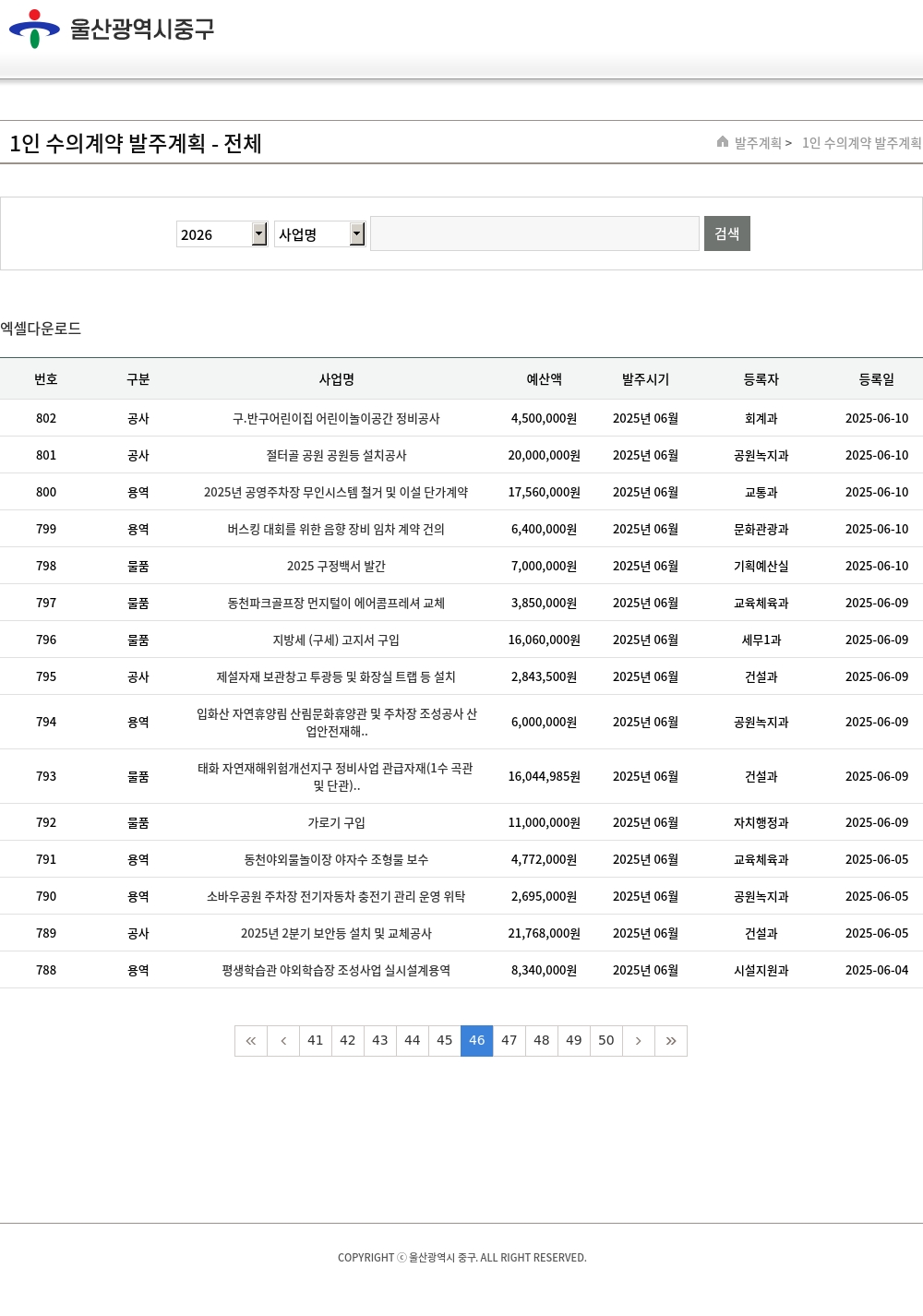The height and width of the screenshot is (1316, 923).
Task: Open the 2025 구정백서 발간 entry
Action: click(336, 566)
